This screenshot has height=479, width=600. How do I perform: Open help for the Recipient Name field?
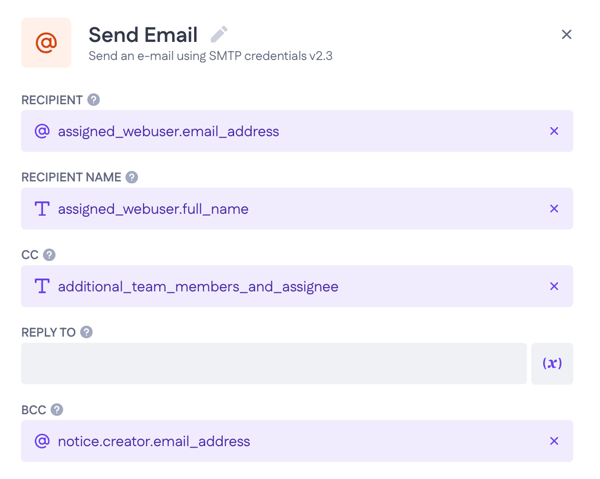click(x=132, y=177)
